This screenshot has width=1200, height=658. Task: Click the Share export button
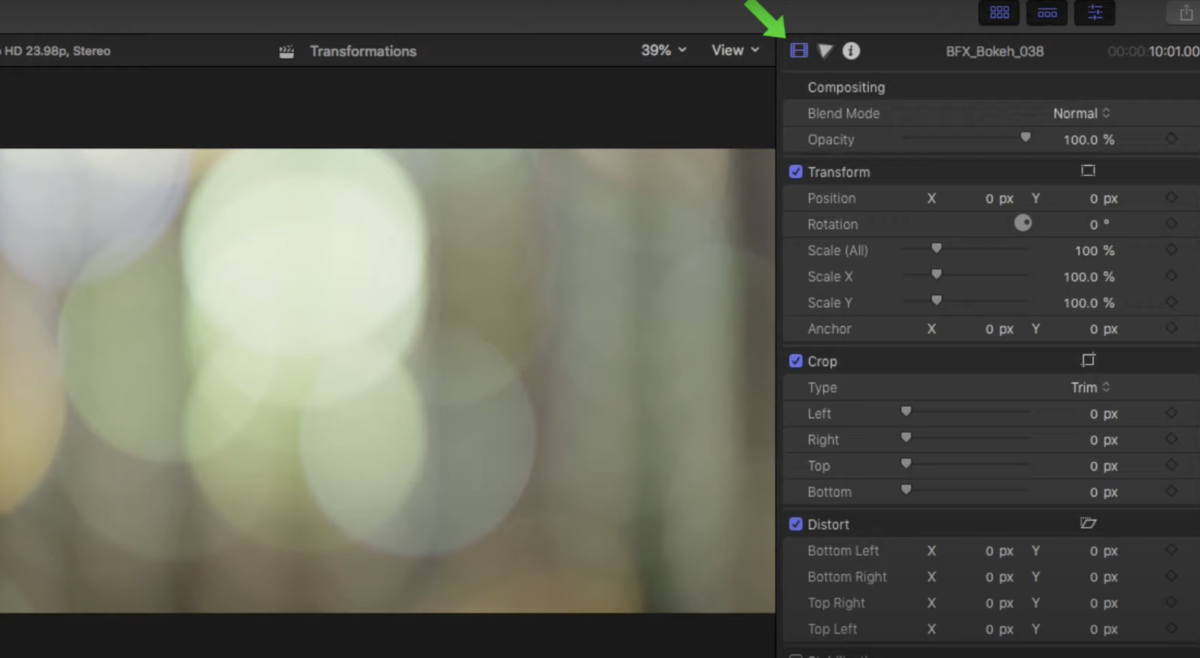[x=1187, y=13]
